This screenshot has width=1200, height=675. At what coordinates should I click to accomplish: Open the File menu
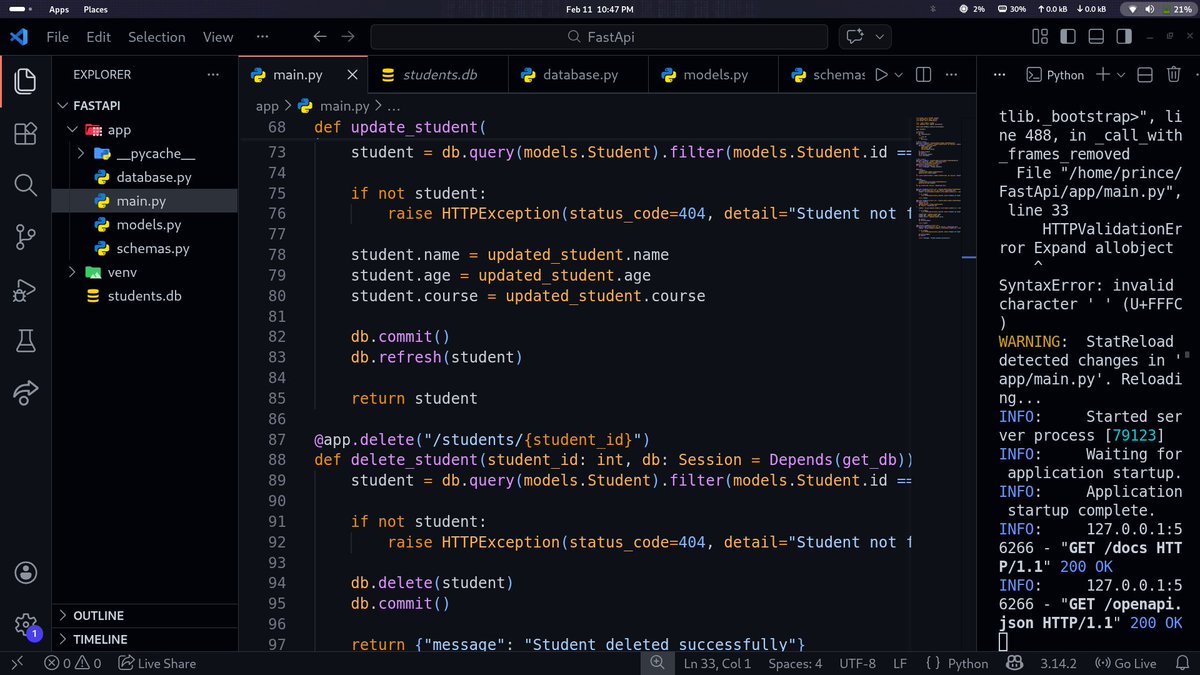pyautogui.click(x=58, y=37)
